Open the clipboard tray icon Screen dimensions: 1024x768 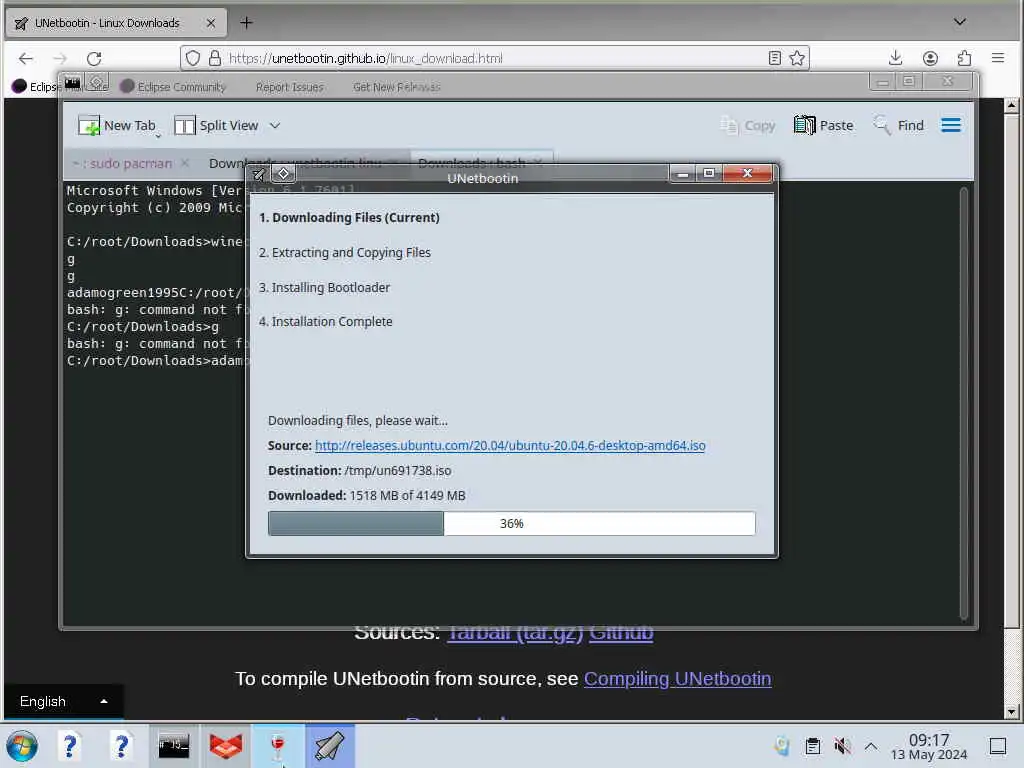(x=812, y=746)
